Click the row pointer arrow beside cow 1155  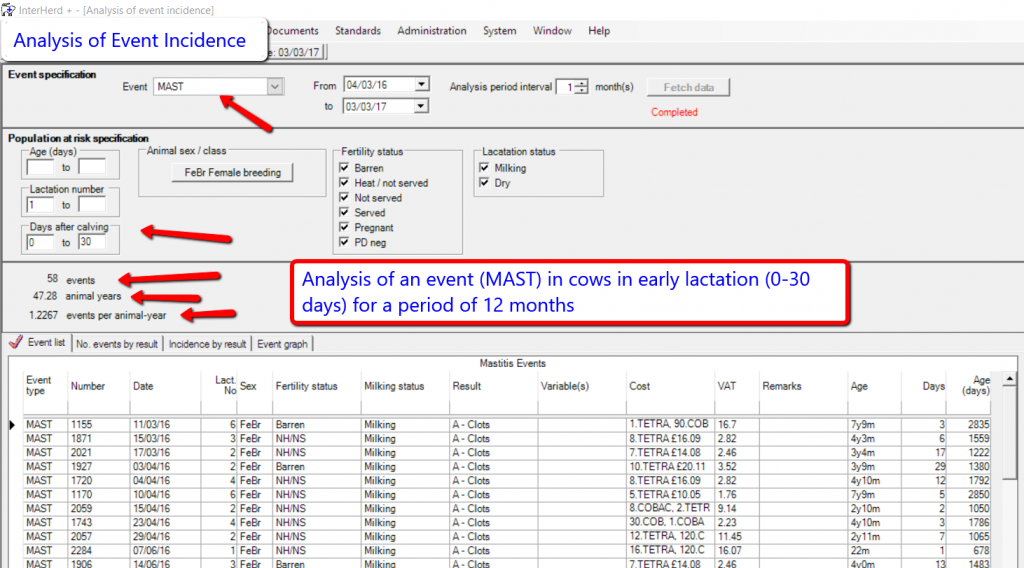point(12,425)
